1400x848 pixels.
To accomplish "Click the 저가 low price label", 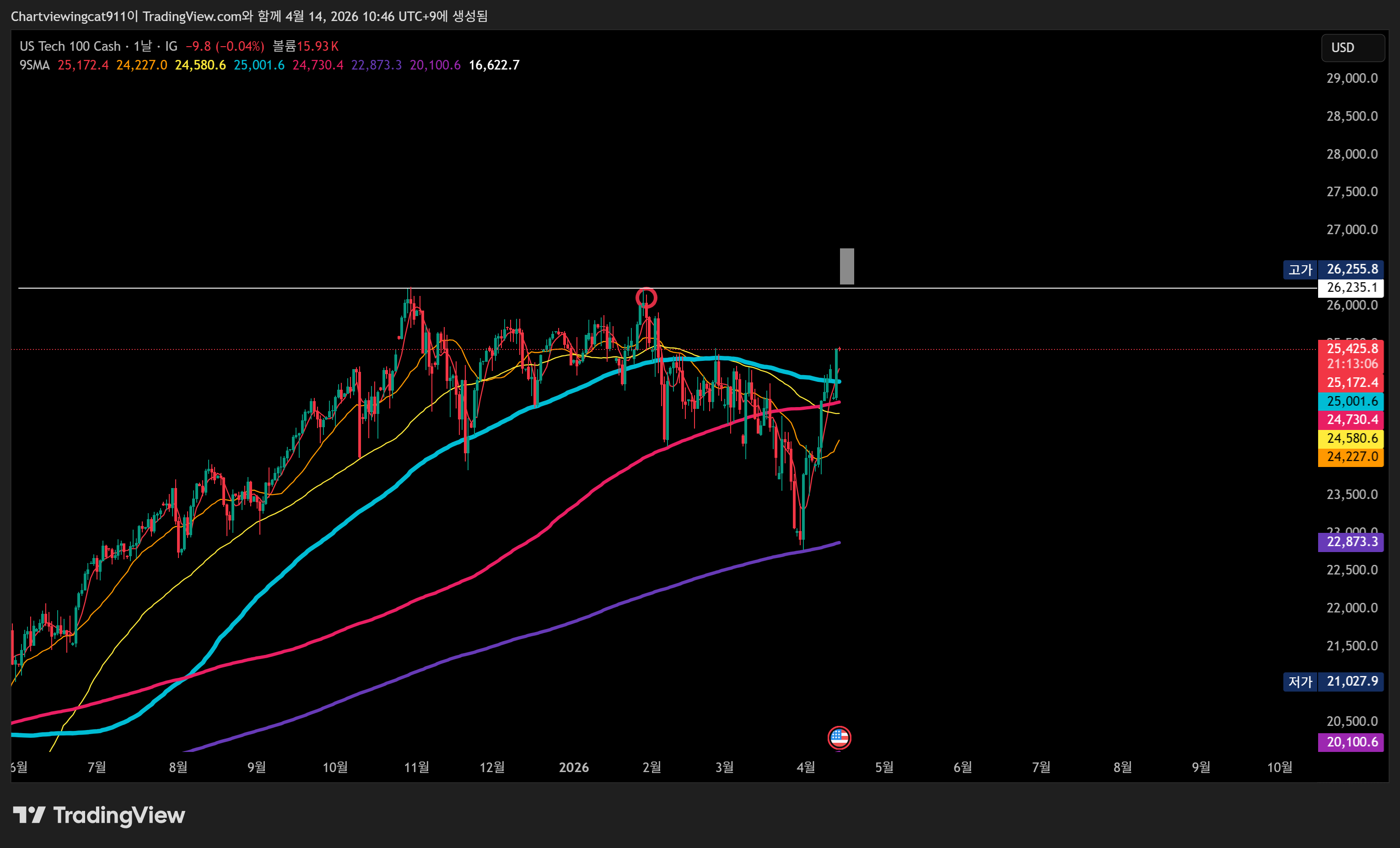I will (x=1299, y=681).
